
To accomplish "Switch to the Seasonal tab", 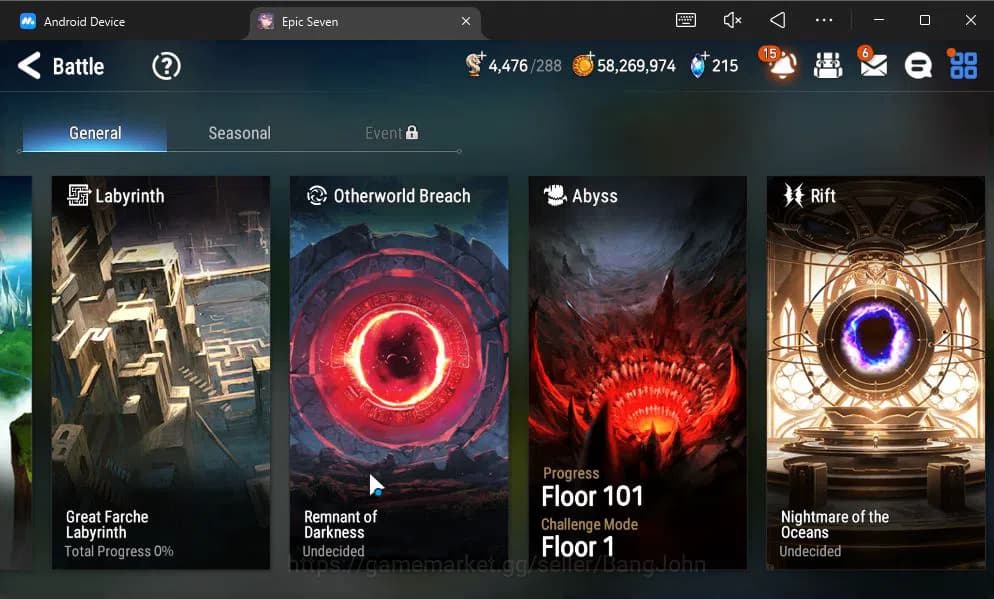I will coord(239,133).
